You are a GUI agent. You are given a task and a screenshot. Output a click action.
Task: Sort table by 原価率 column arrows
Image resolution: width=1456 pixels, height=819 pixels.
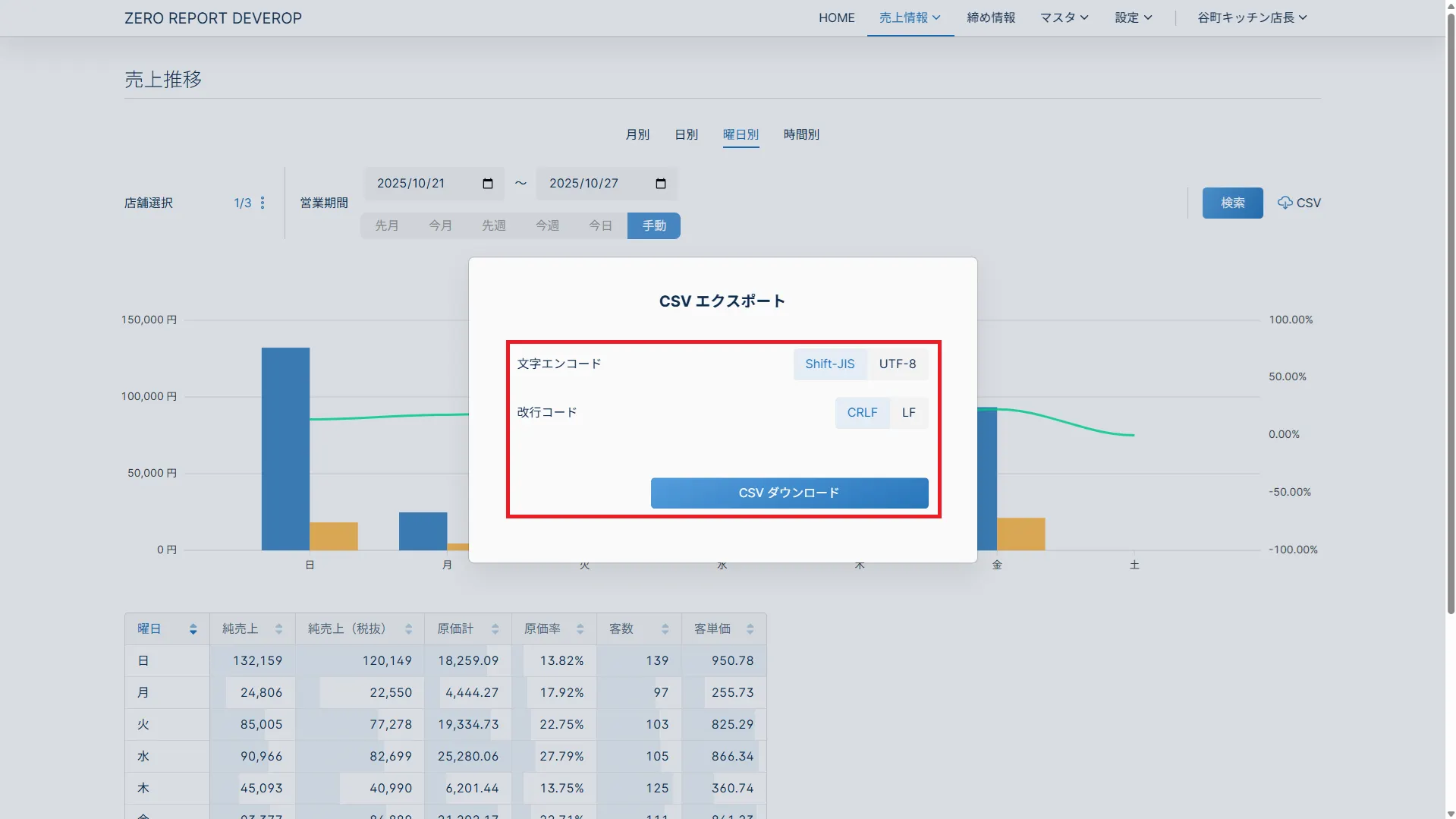[x=580, y=629]
